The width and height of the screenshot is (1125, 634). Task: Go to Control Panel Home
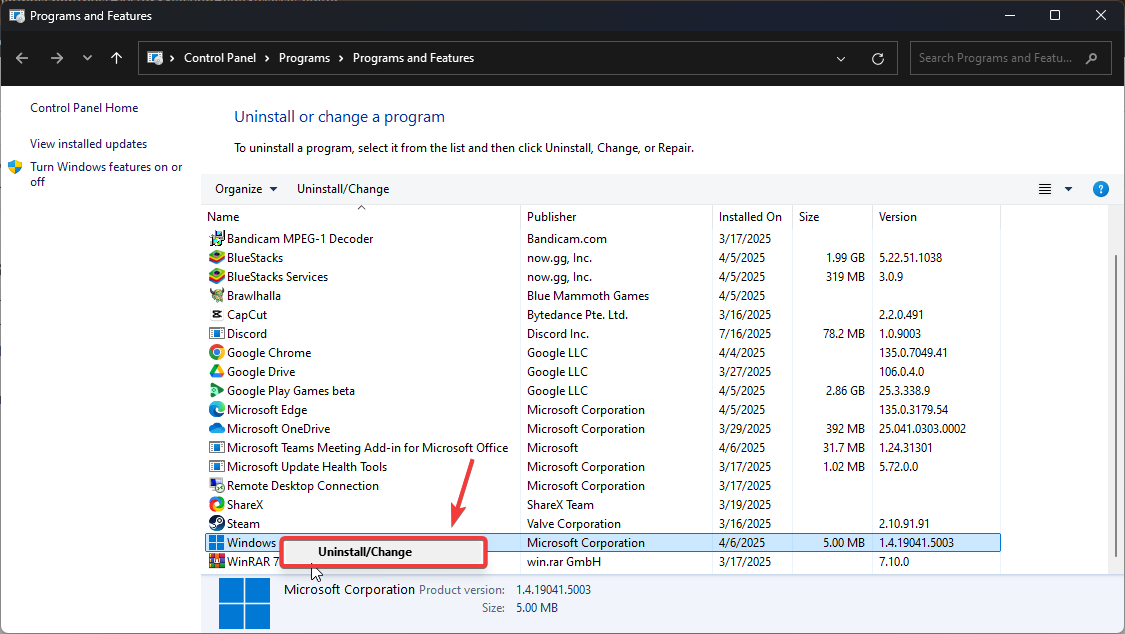click(x=84, y=107)
